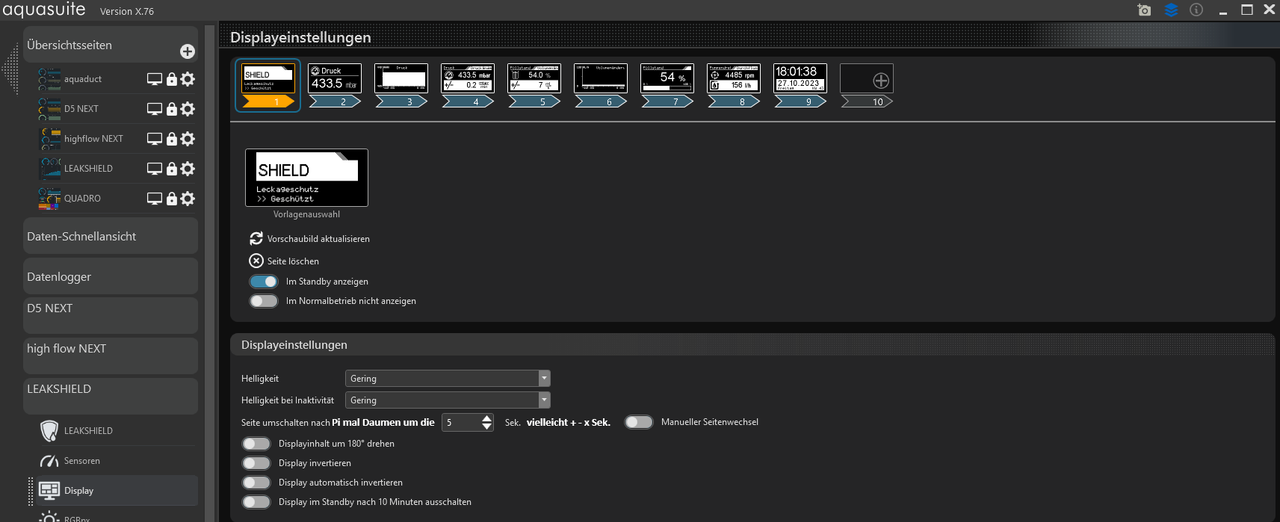Click the monitor icon for D5 NEXT page
The image size is (1280, 522).
pyautogui.click(x=154, y=109)
